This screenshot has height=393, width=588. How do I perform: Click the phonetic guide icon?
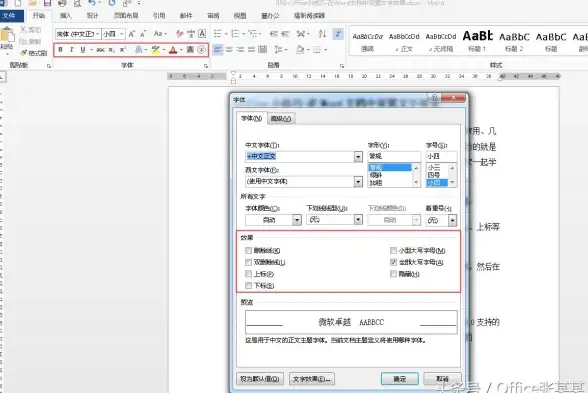click(191, 34)
